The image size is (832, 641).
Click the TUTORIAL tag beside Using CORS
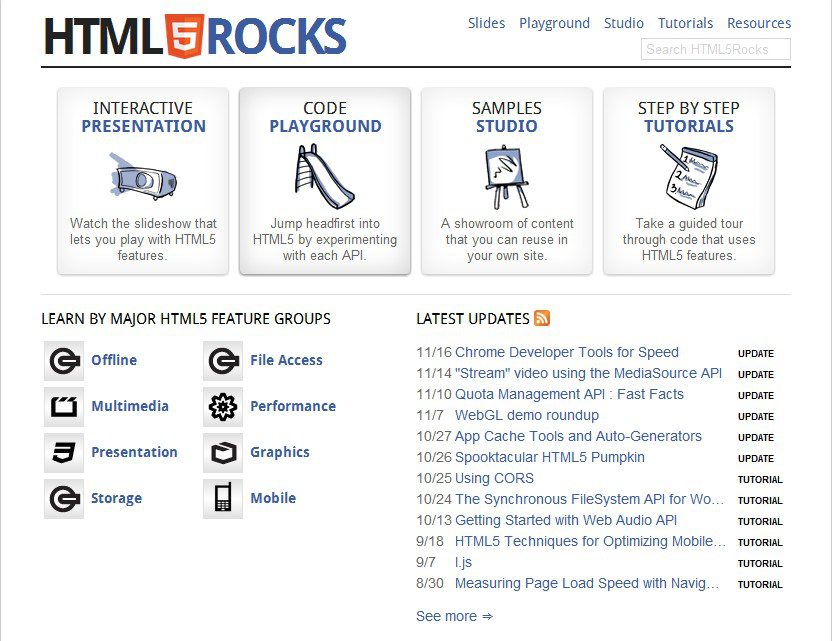pyautogui.click(x=760, y=480)
